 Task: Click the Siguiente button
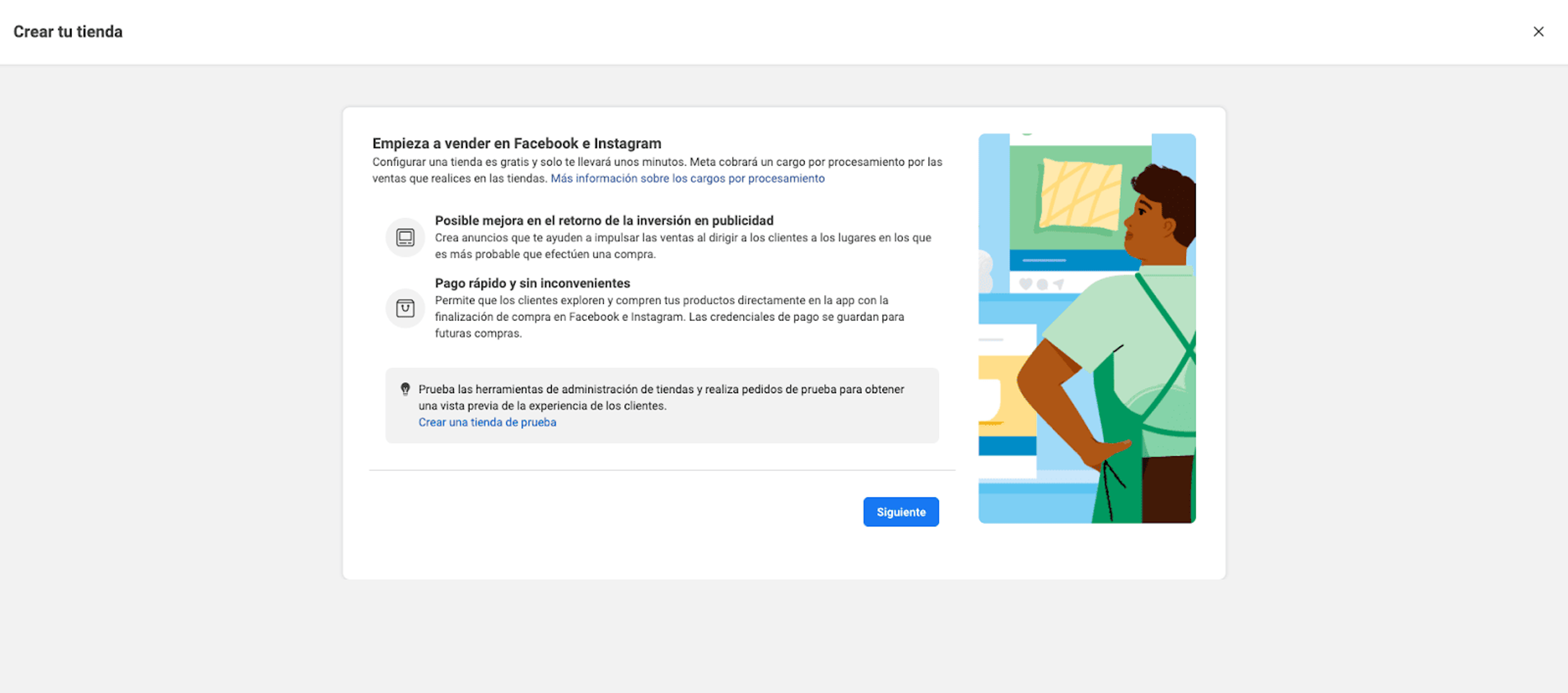(900, 512)
